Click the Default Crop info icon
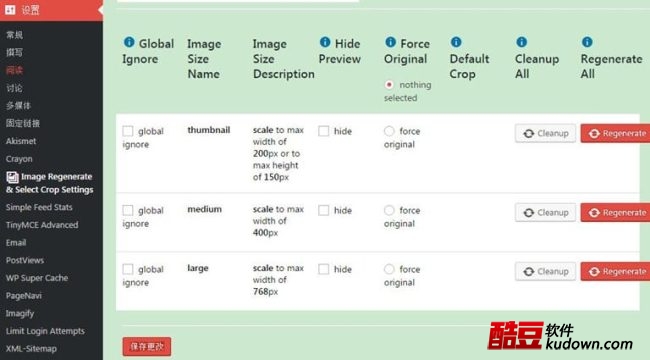The height and width of the screenshot is (360, 650). coord(456,42)
